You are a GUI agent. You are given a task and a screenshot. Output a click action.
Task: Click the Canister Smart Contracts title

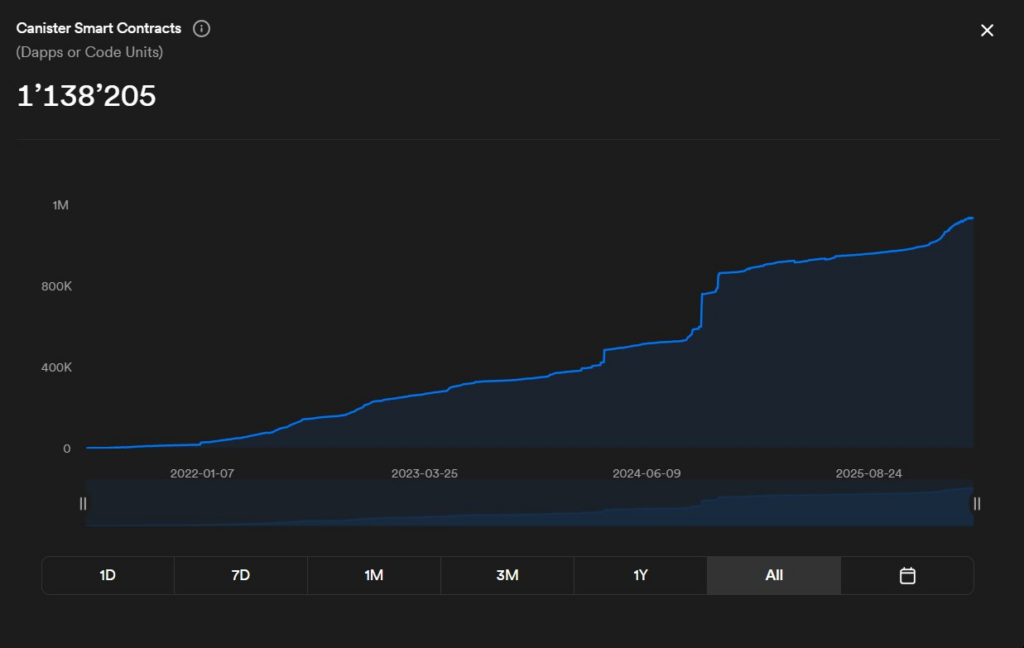tap(99, 28)
